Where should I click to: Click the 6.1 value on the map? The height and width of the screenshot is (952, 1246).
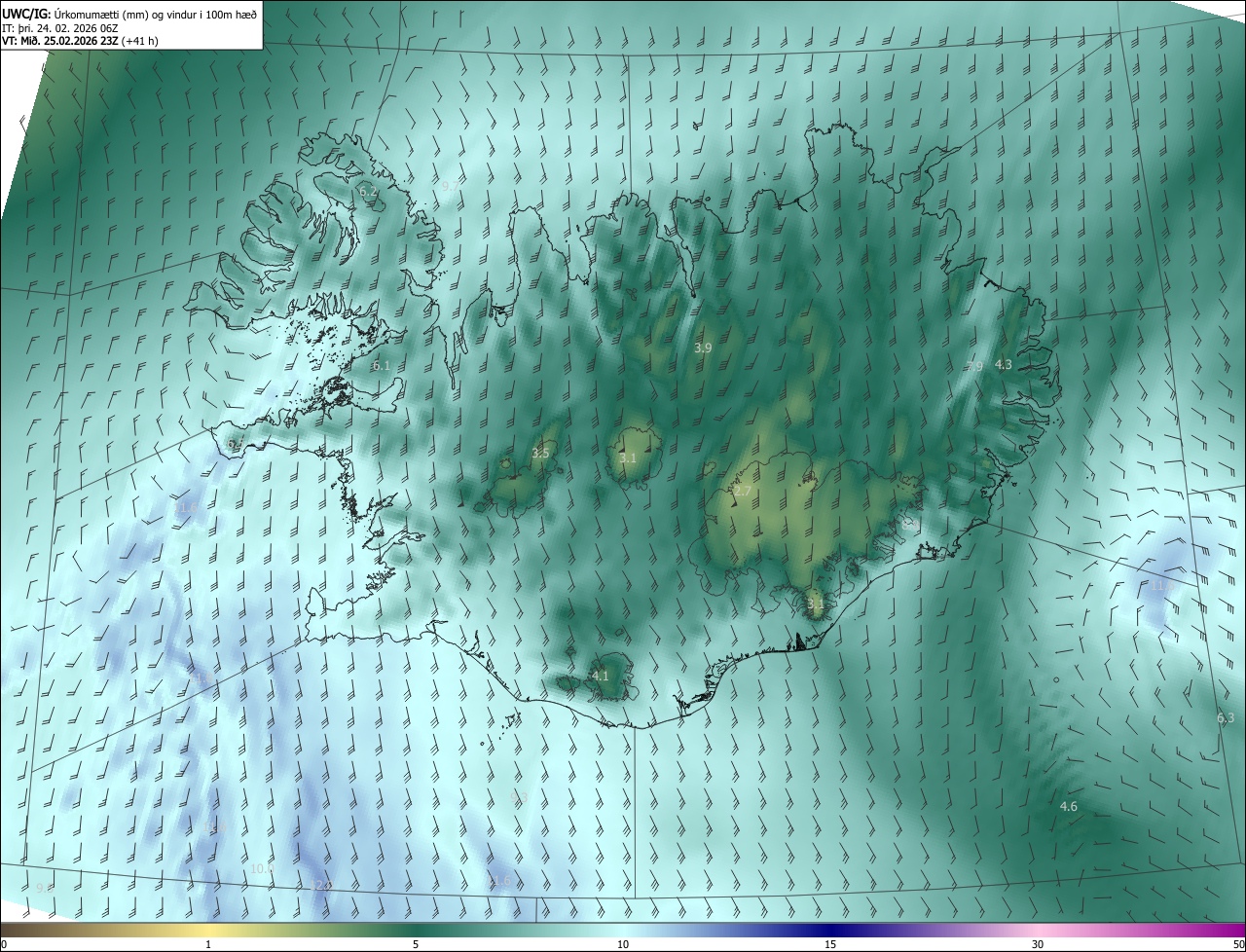coord(381,366)
